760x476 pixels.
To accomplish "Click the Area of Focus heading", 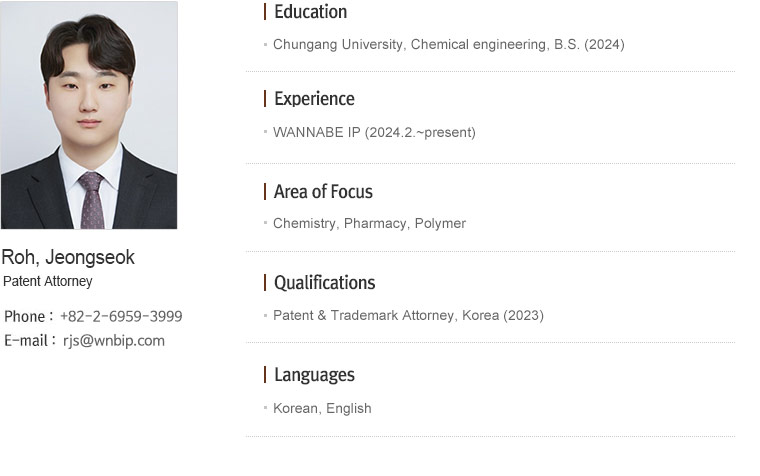I will (323, 192).
